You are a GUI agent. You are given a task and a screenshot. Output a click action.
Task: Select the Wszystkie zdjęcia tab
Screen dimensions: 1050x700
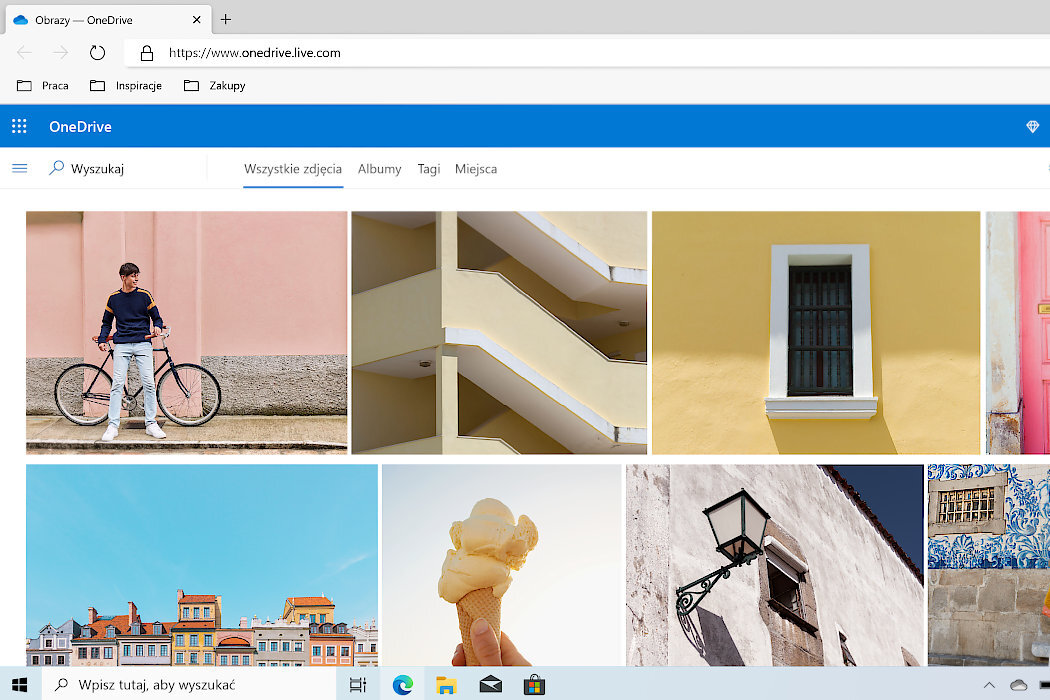(293, 169)
